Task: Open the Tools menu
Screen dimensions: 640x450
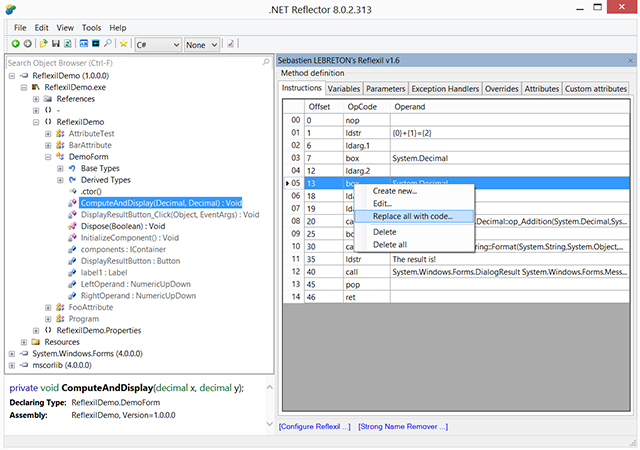Action: point(91,28)
